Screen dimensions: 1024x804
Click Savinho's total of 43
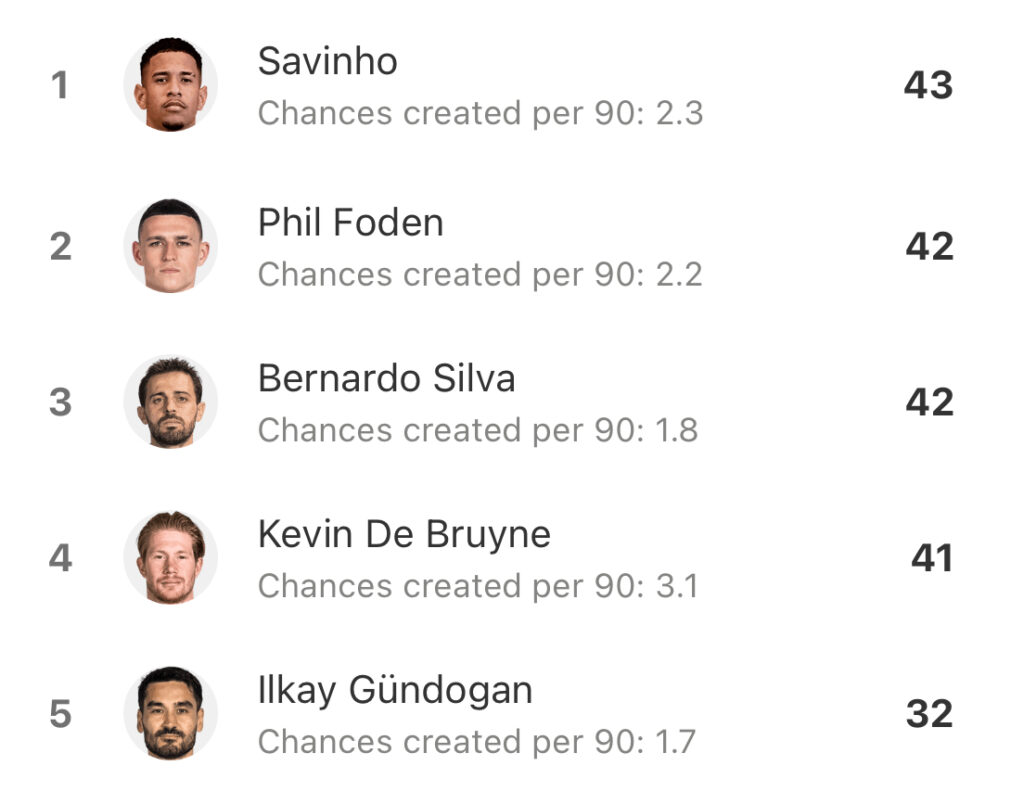928,85
